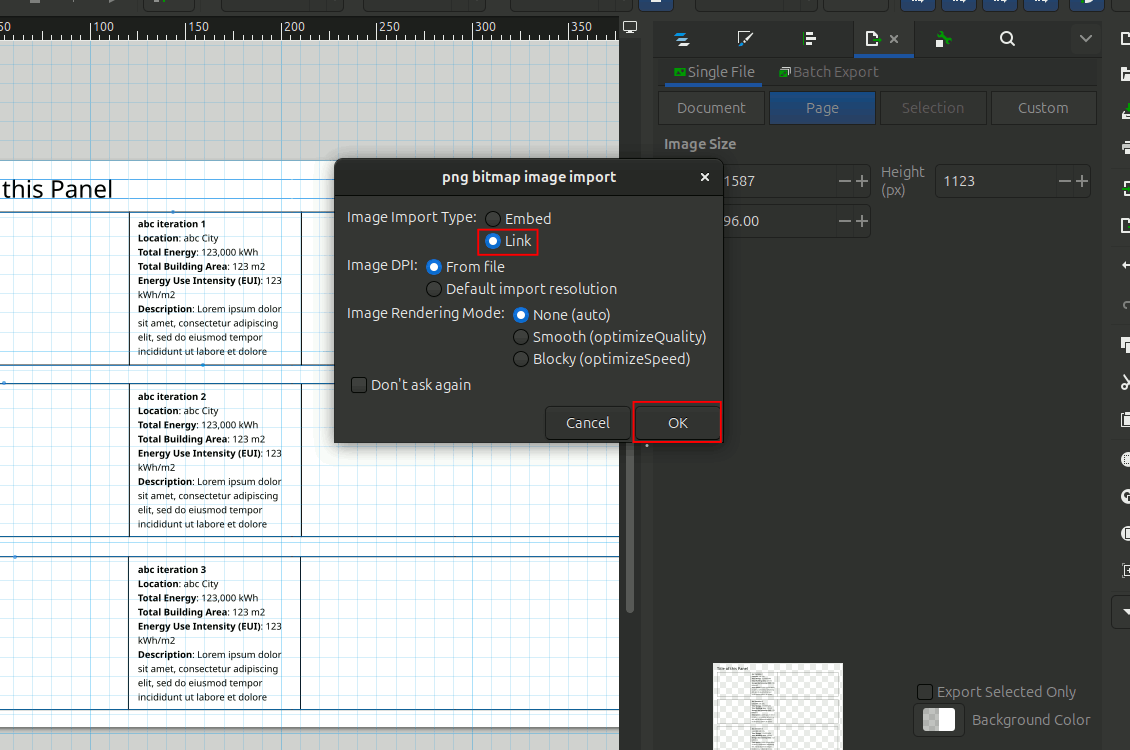Click the scissors Cut icon
Screen dimensions: 1130x750
click(1124, 382)
